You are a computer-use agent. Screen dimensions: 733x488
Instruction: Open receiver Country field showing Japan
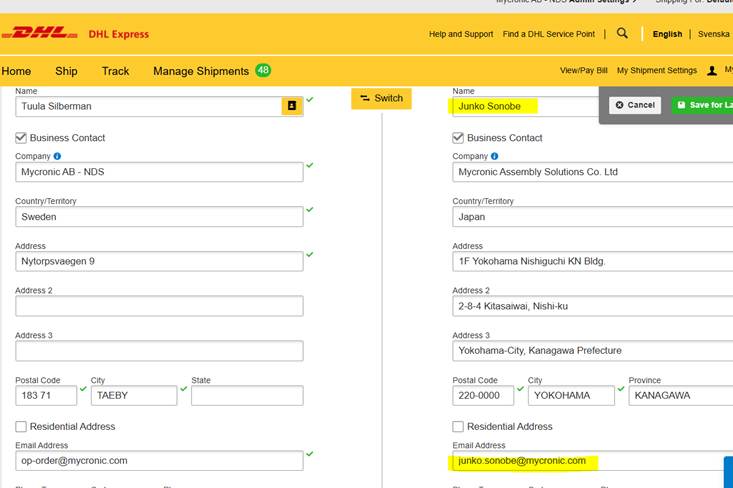coord(593,217)
